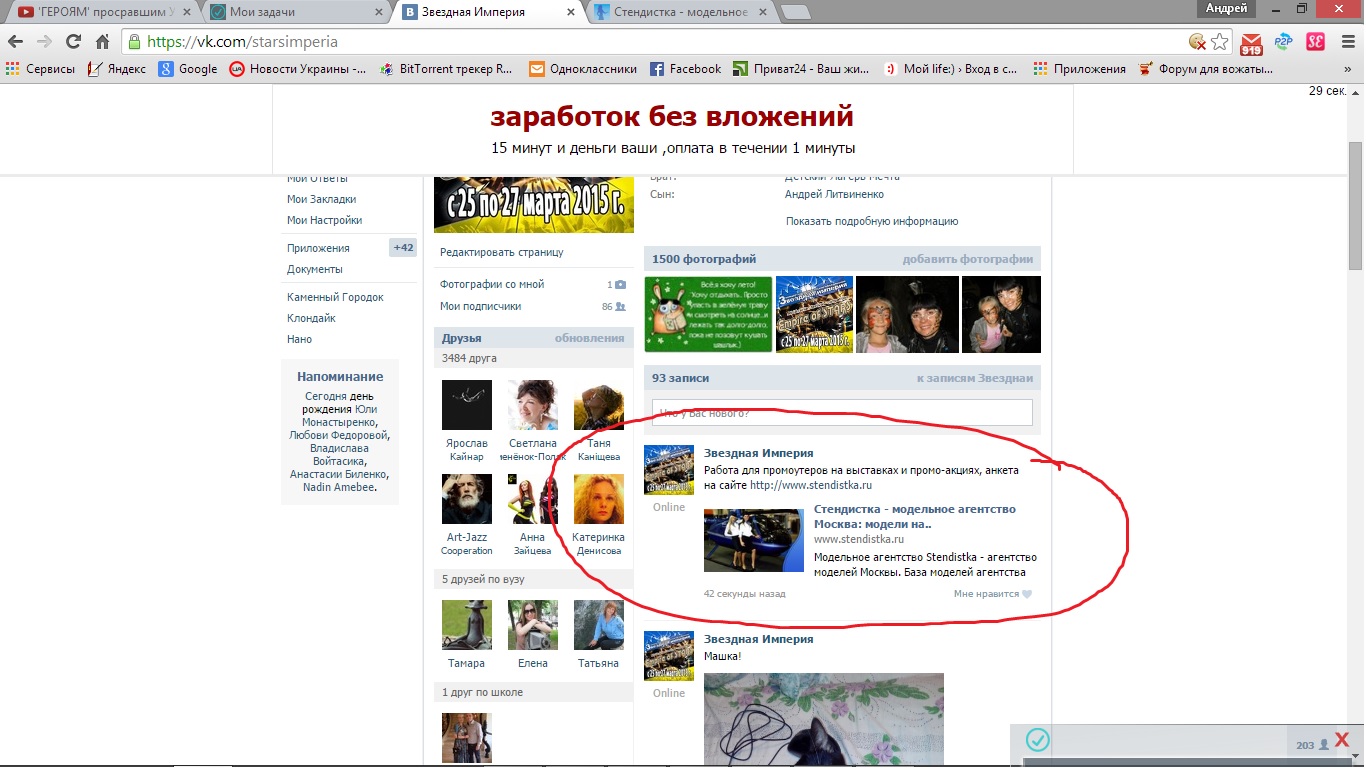Click Редактировать страницу
Image resolution: width=1366 pixels, height=768 pixels.
point(502,252)
